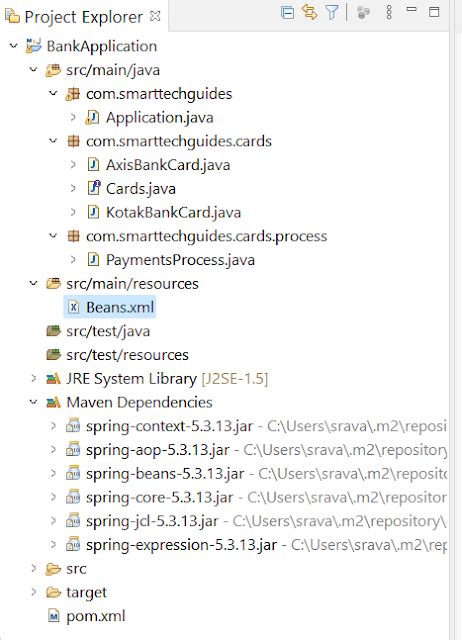Click the Maven Dependencies library icon
This screenshot has height=640, width=462.
(53, 403)
